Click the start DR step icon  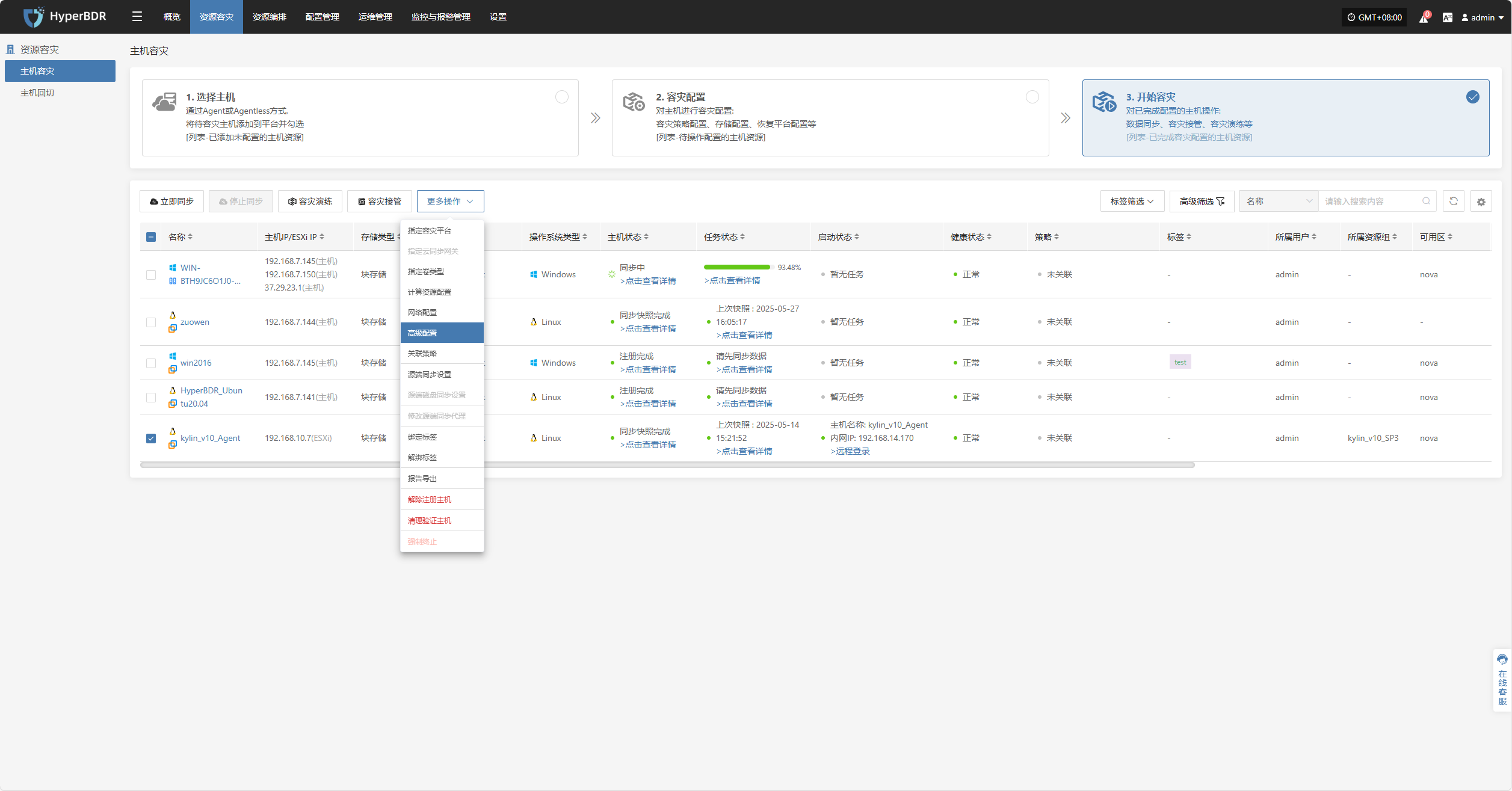(1104, 102)
